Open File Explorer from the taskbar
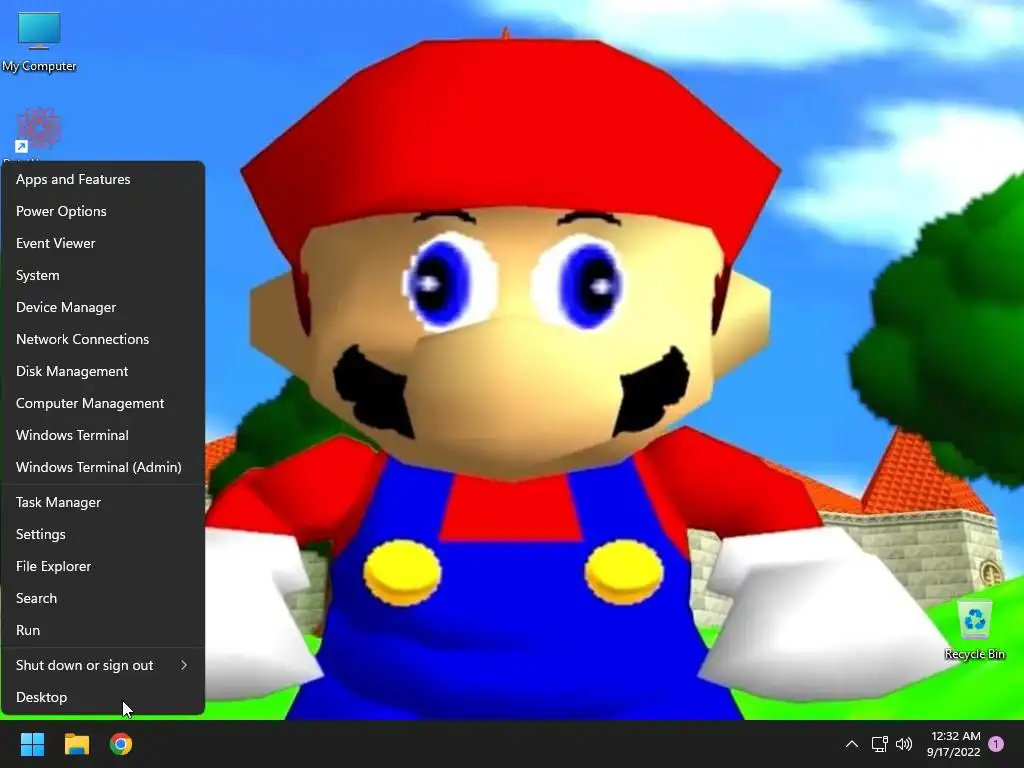 click(x=76, y=744)
